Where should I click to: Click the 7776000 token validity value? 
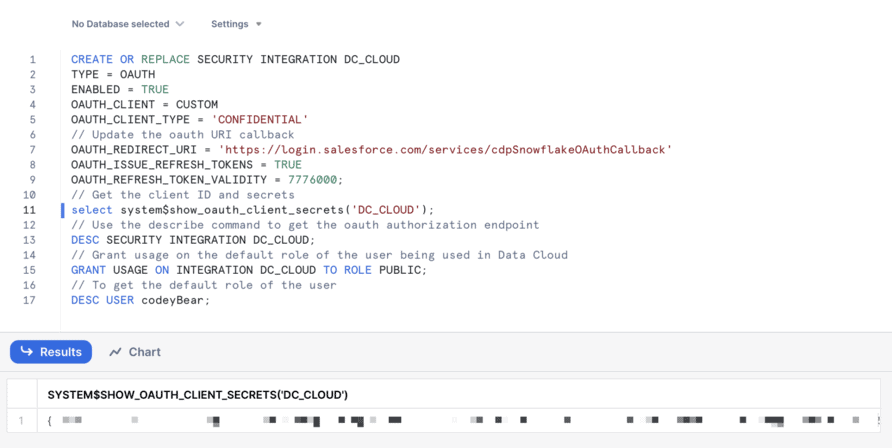tap(314, 180)
